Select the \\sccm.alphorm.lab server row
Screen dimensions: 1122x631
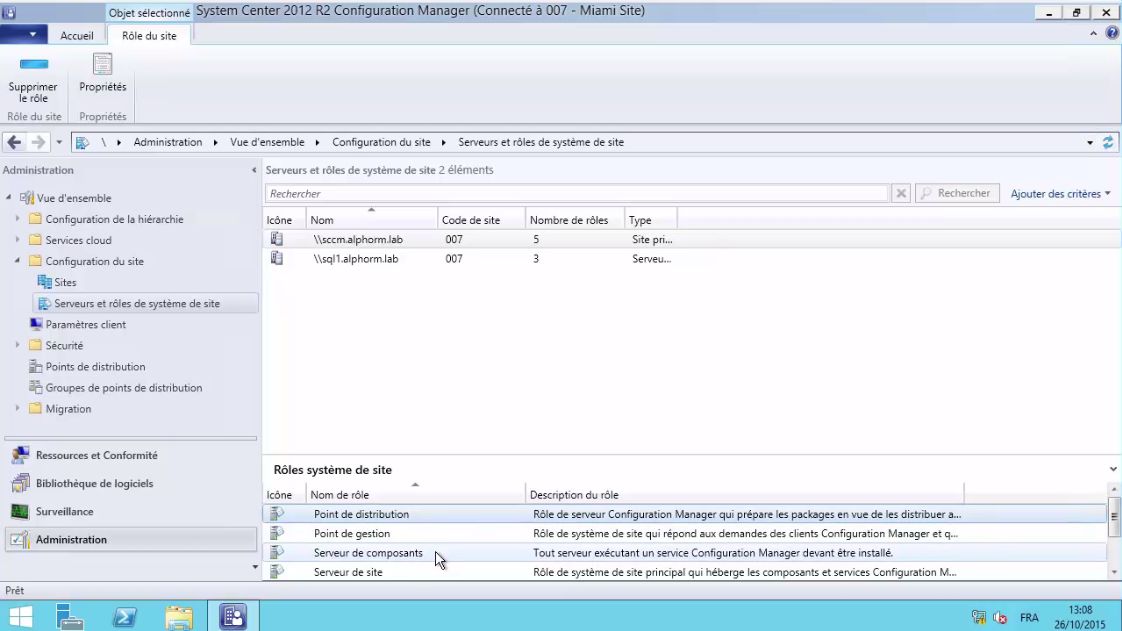691,240
